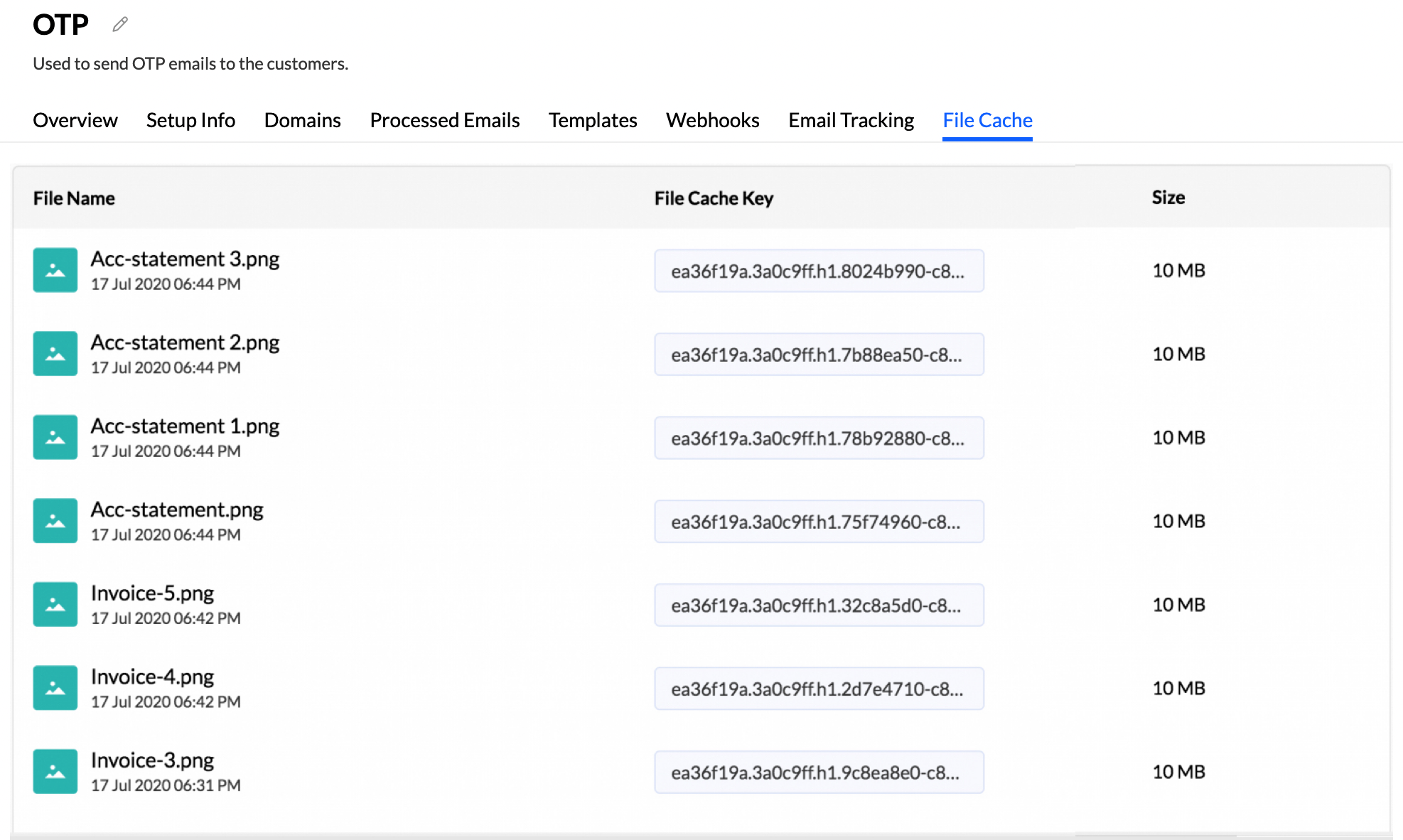Click the 06:31 PM date under Invoice-3.png
Image resolution: width=1403 pixels, height=840 pixels.
click(166, 785)
